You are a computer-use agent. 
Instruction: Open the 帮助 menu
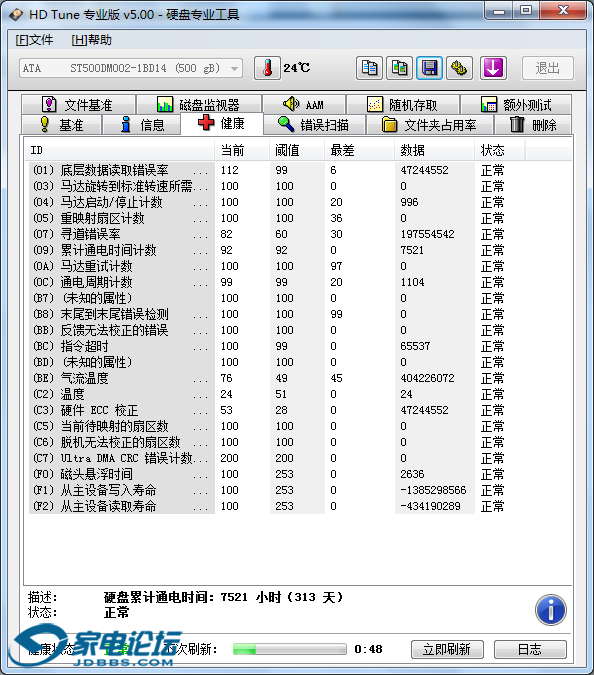(91, 40)
